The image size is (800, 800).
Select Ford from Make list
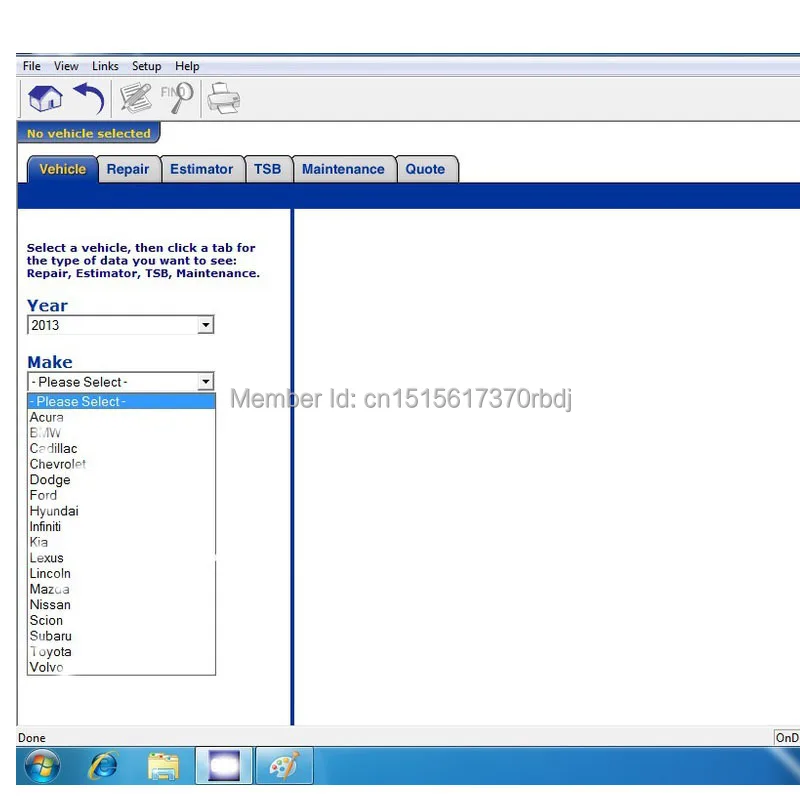click(121, 495)
